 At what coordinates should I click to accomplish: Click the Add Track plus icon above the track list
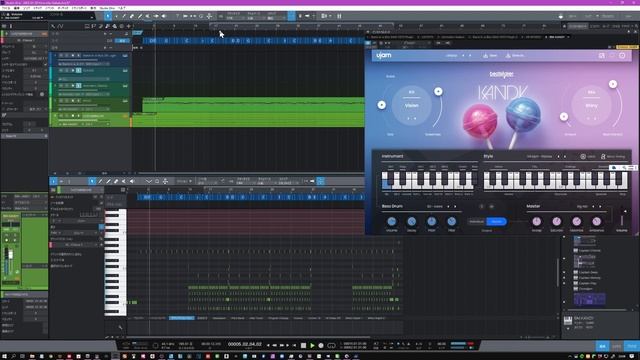tap(129, 26)
